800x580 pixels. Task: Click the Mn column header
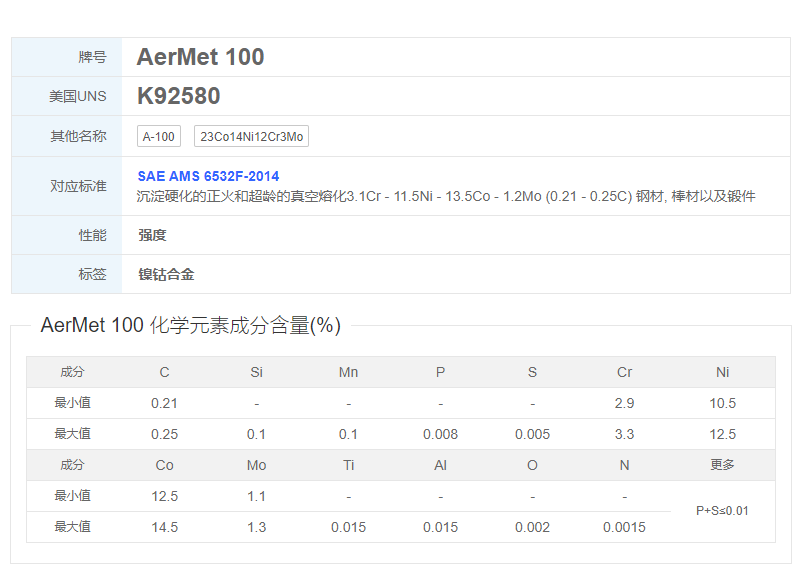[x=348, y=372]
